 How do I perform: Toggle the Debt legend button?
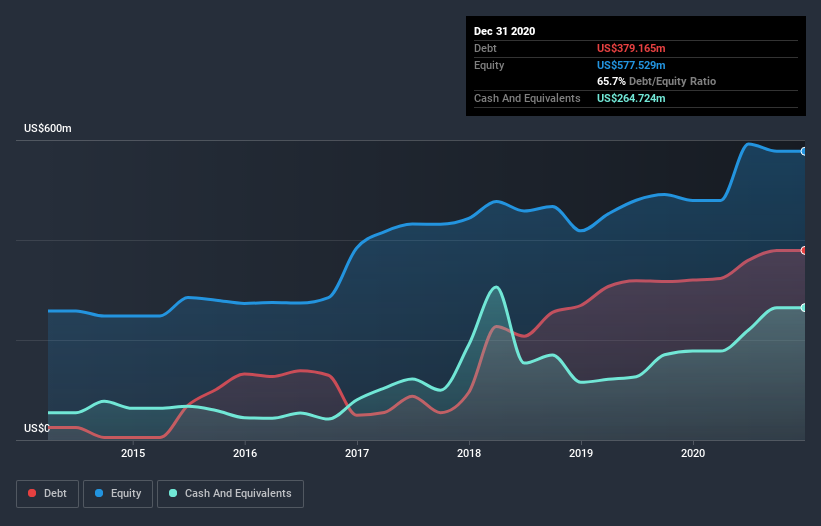pos(47,494)
